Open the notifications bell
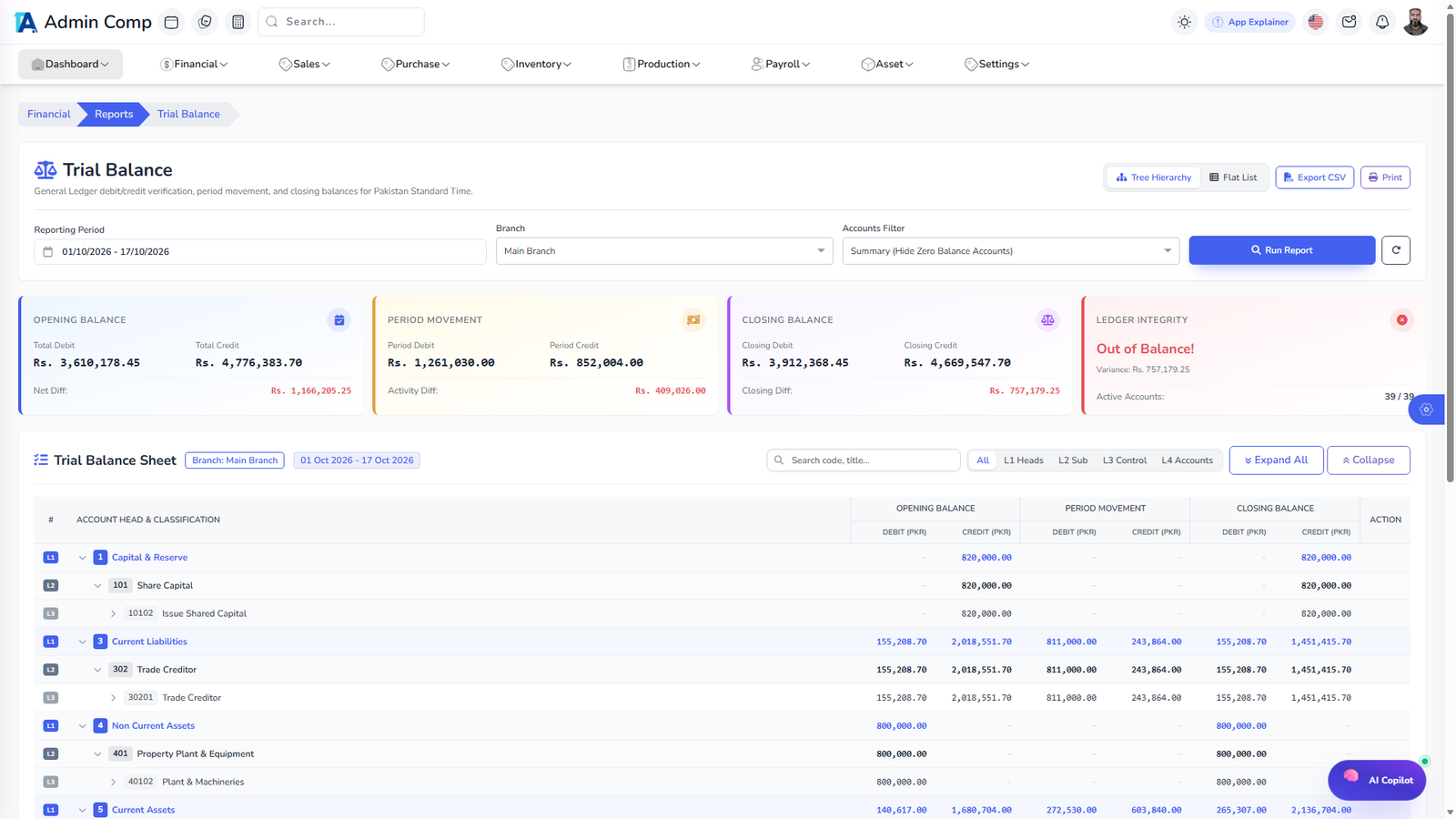 (1382, 22)
